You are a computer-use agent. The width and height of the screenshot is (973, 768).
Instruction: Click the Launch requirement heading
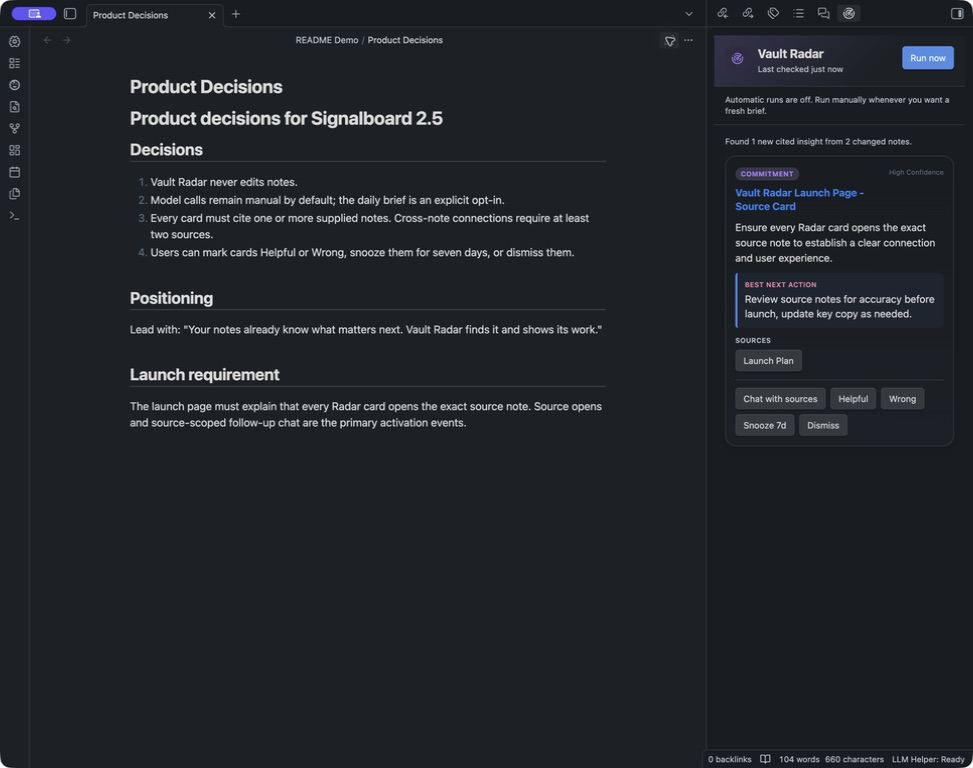click(x=205, y=375)
